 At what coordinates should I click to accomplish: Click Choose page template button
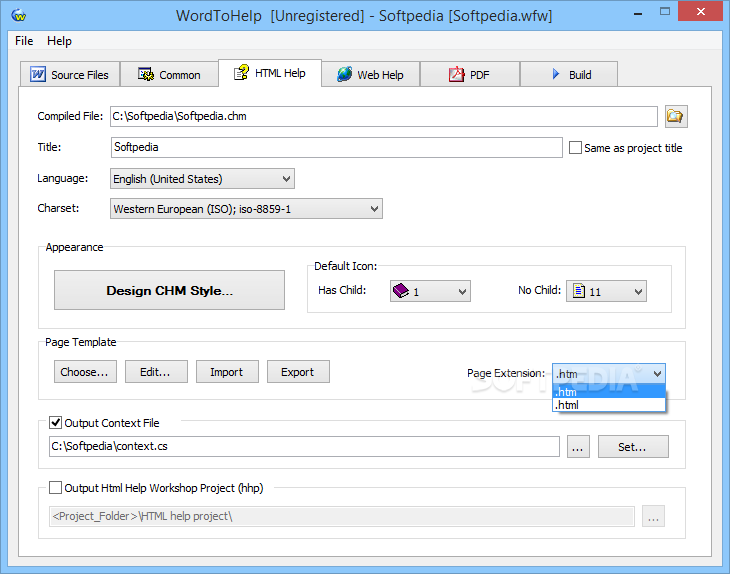[85, 371]
